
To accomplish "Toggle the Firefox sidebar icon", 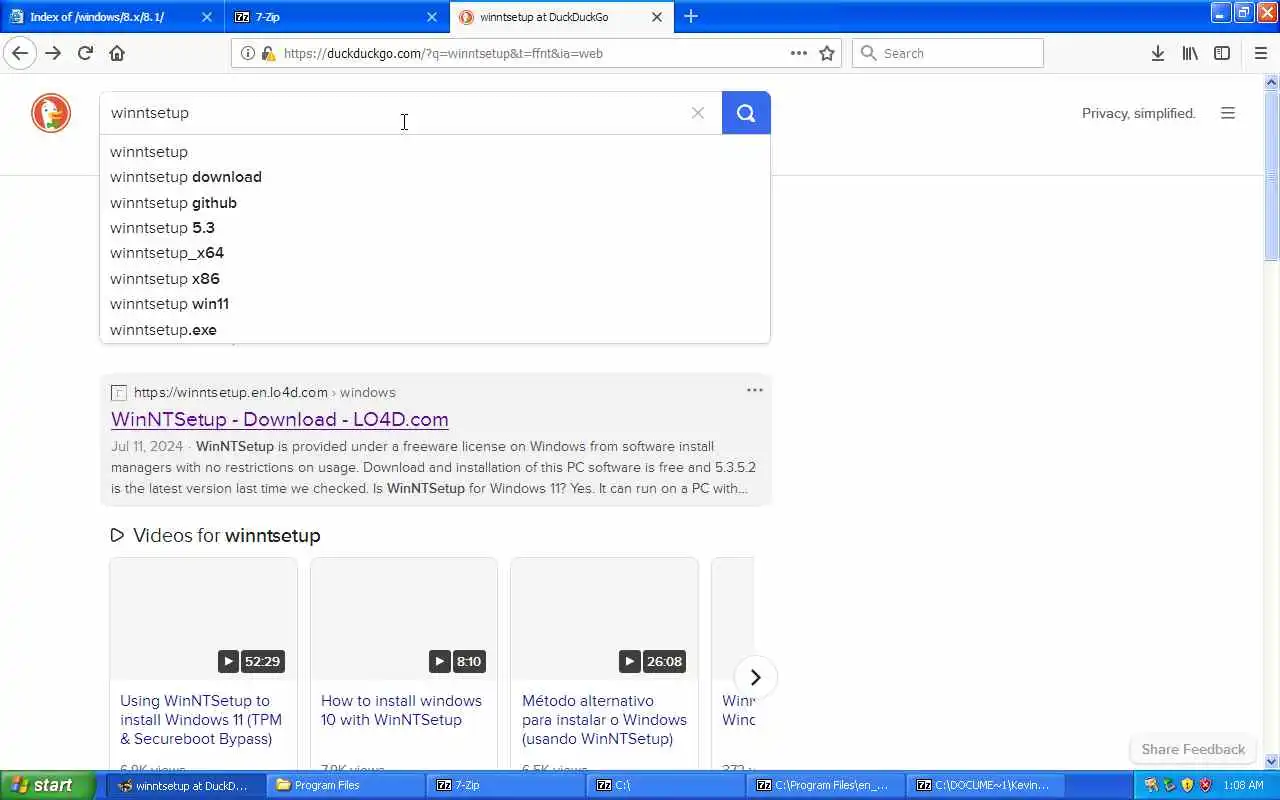I will coord(1222,53).
